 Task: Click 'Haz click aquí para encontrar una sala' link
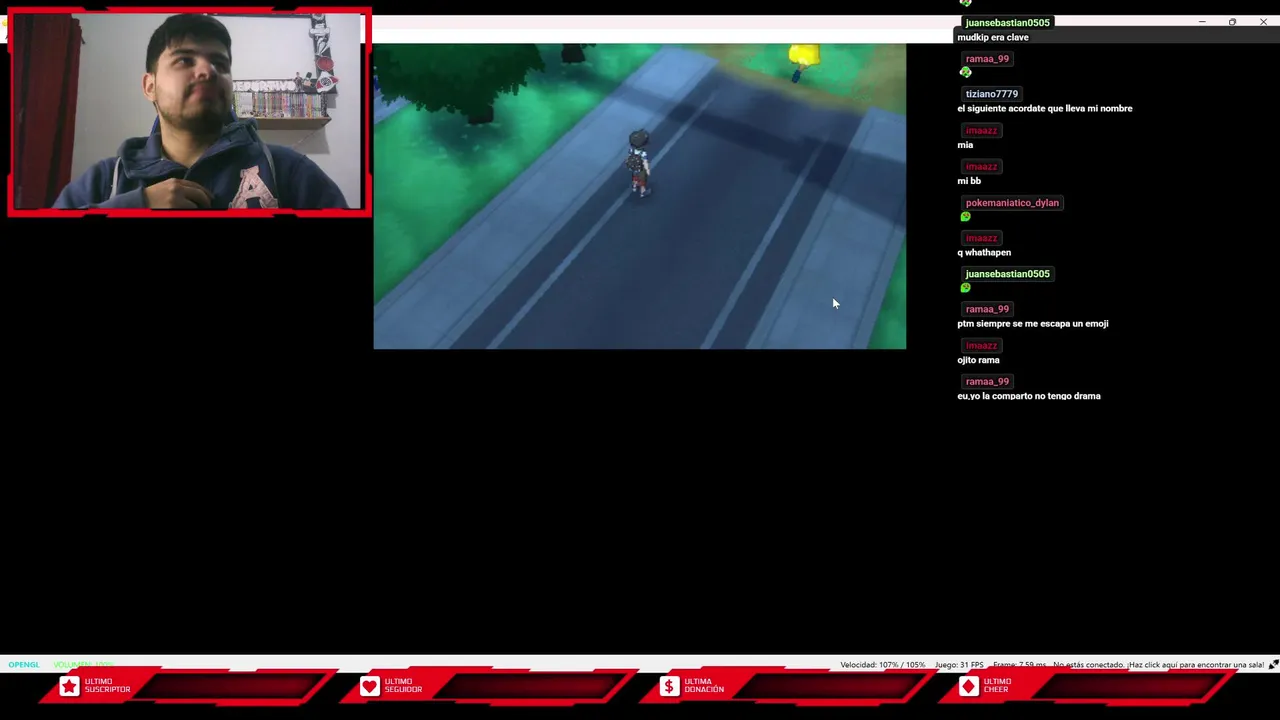(x=1195, y=665)
